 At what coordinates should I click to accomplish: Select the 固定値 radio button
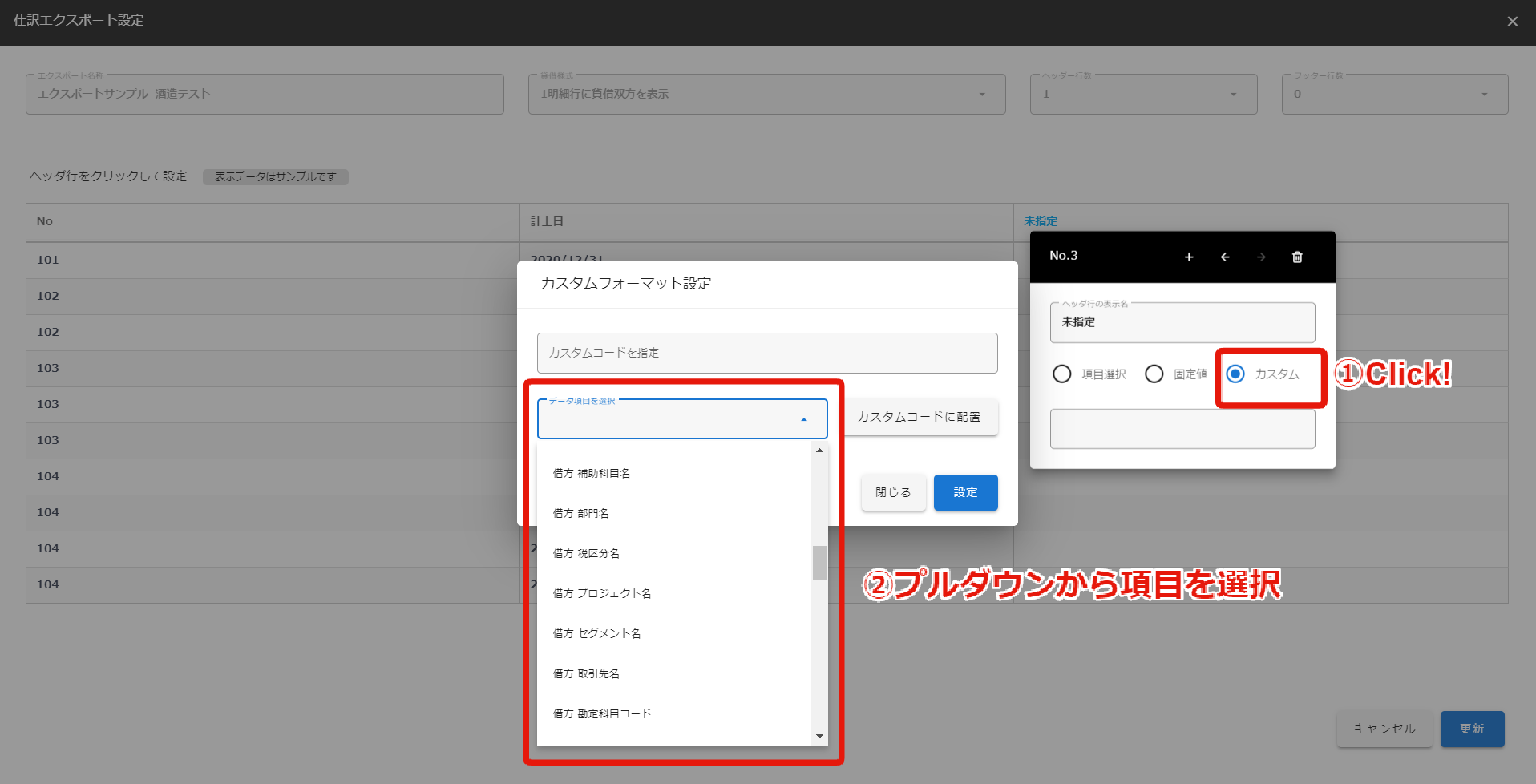point(1154,374)
